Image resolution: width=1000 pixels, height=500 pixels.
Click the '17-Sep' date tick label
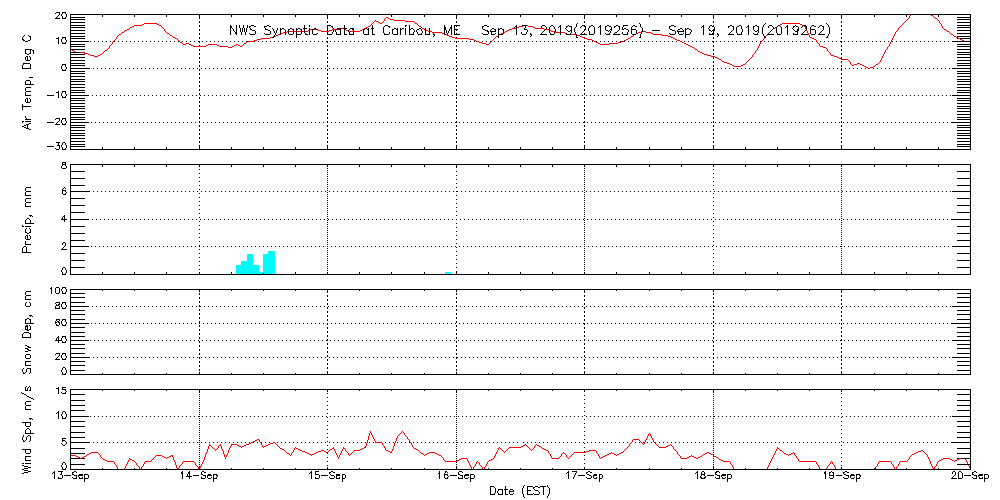(585, 477)
